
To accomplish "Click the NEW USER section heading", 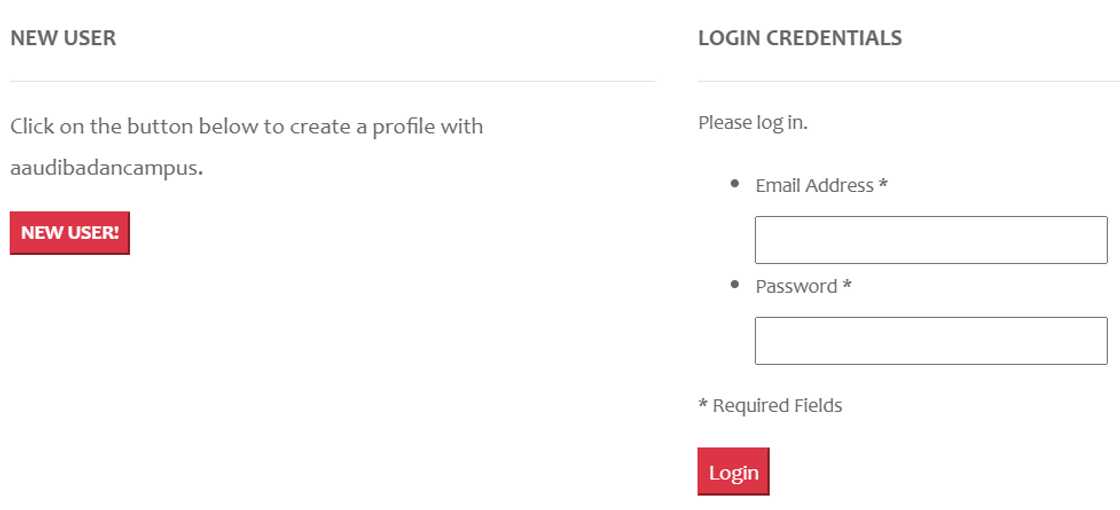I will pos(63,38).
